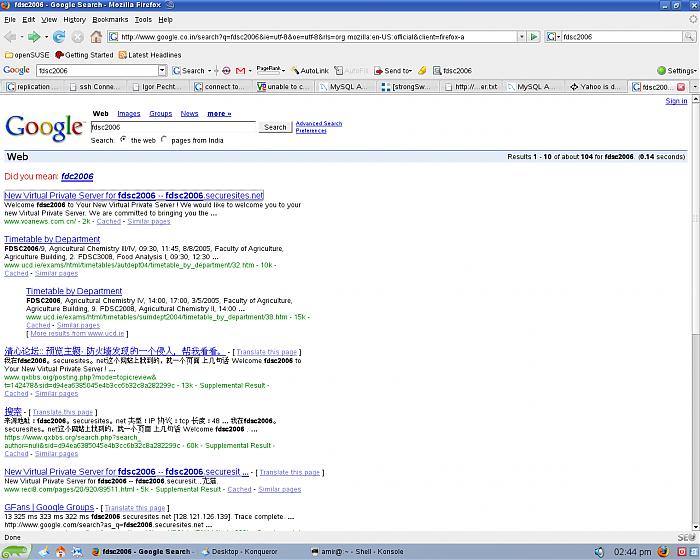
Task: Click the Google logo on the toolbar
Action: coord(17,70)
